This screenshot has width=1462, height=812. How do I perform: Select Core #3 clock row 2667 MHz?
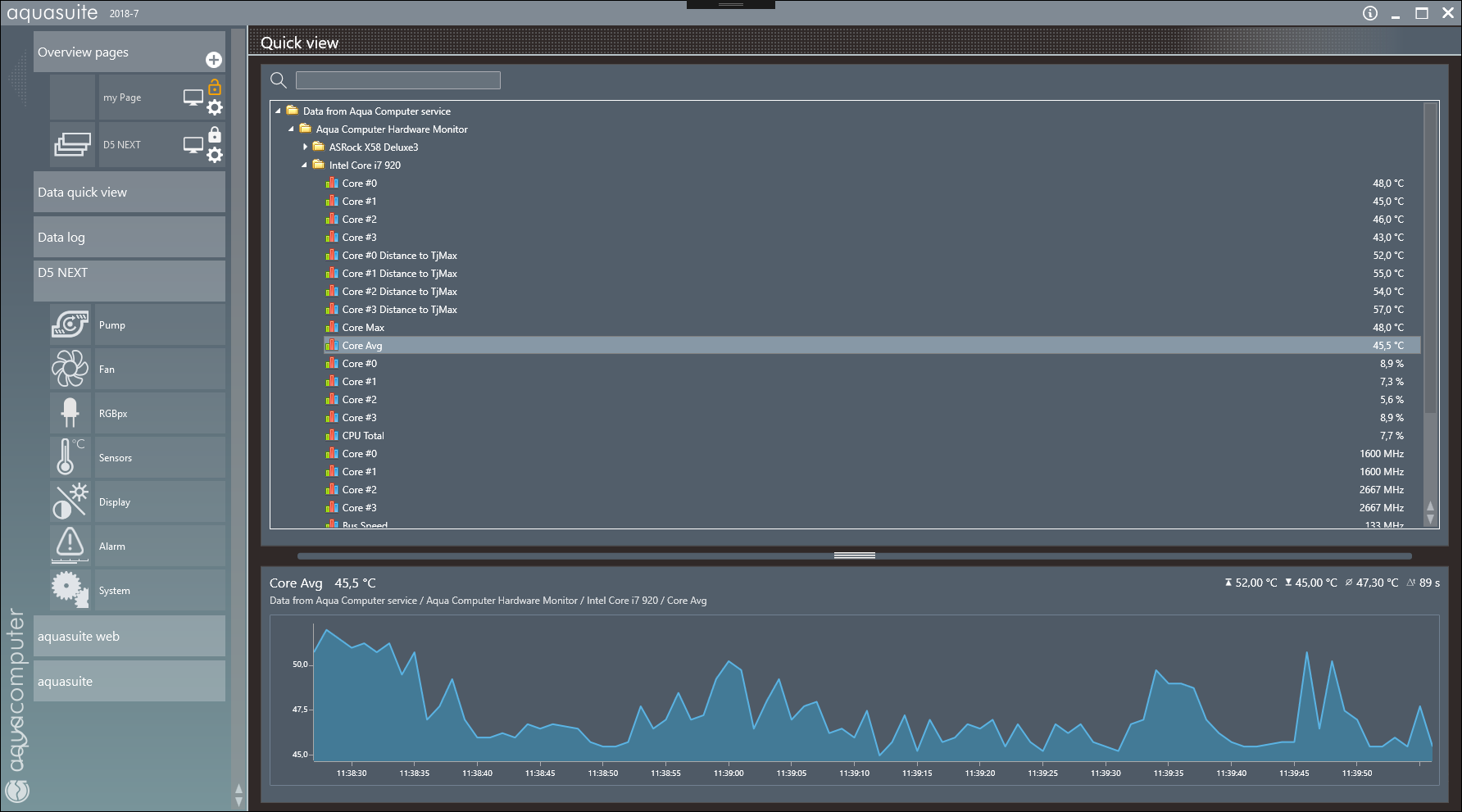(x=872, y=507)
